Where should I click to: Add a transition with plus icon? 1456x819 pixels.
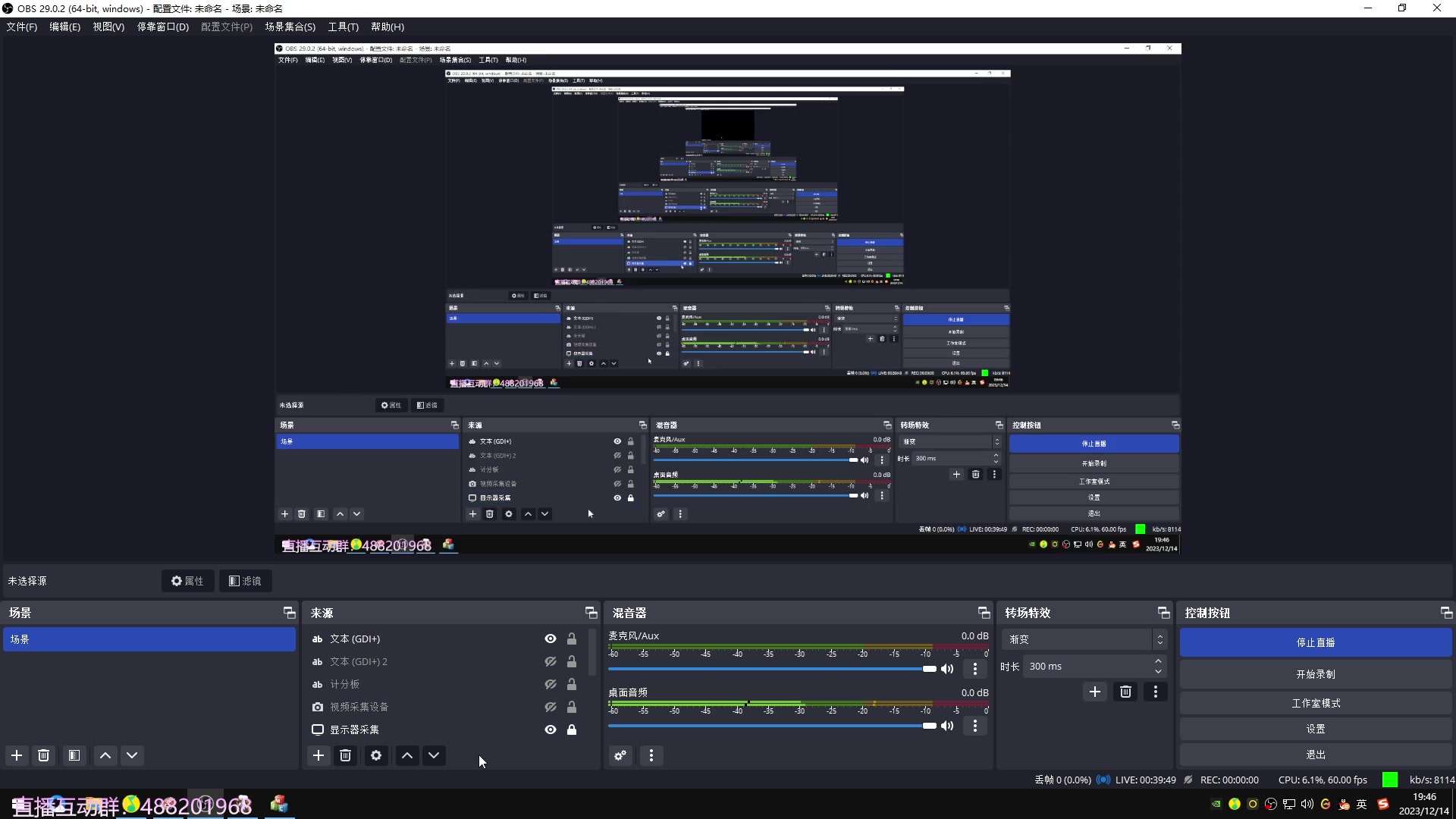click(1095, 692)
